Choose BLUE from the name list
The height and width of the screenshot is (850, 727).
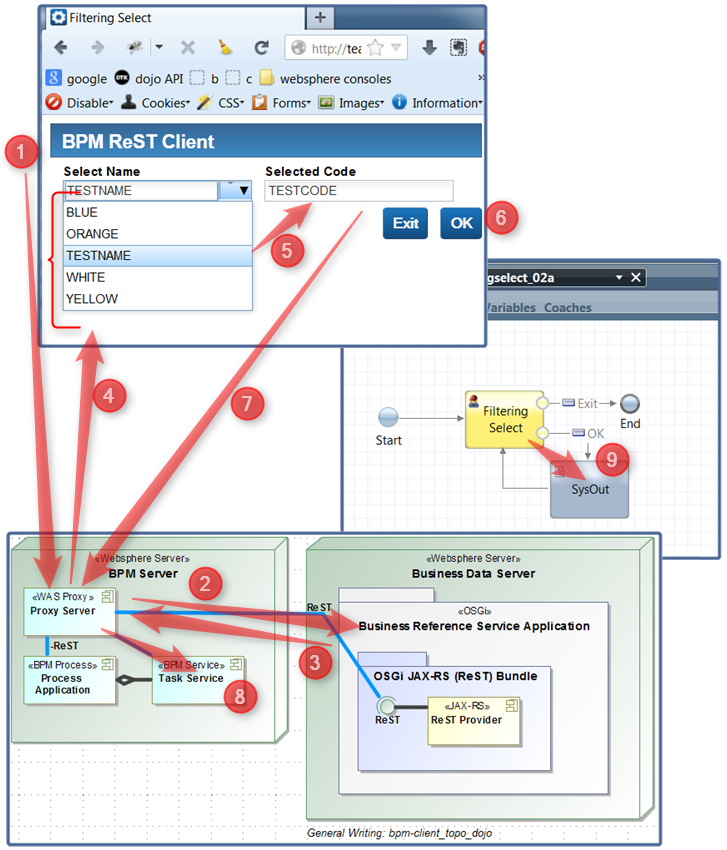point(158,212)
